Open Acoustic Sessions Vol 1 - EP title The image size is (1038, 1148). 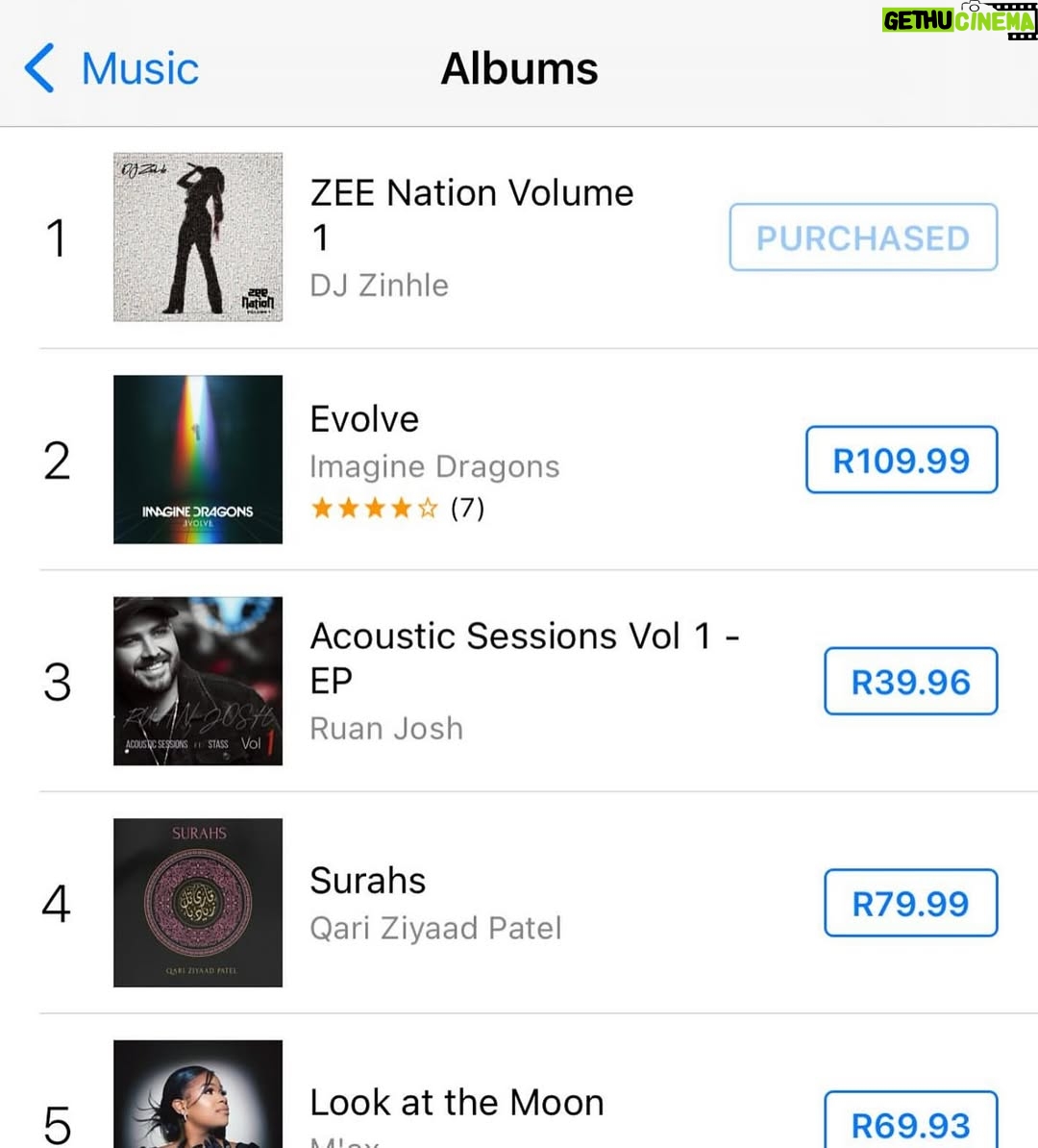pos(525,658)
